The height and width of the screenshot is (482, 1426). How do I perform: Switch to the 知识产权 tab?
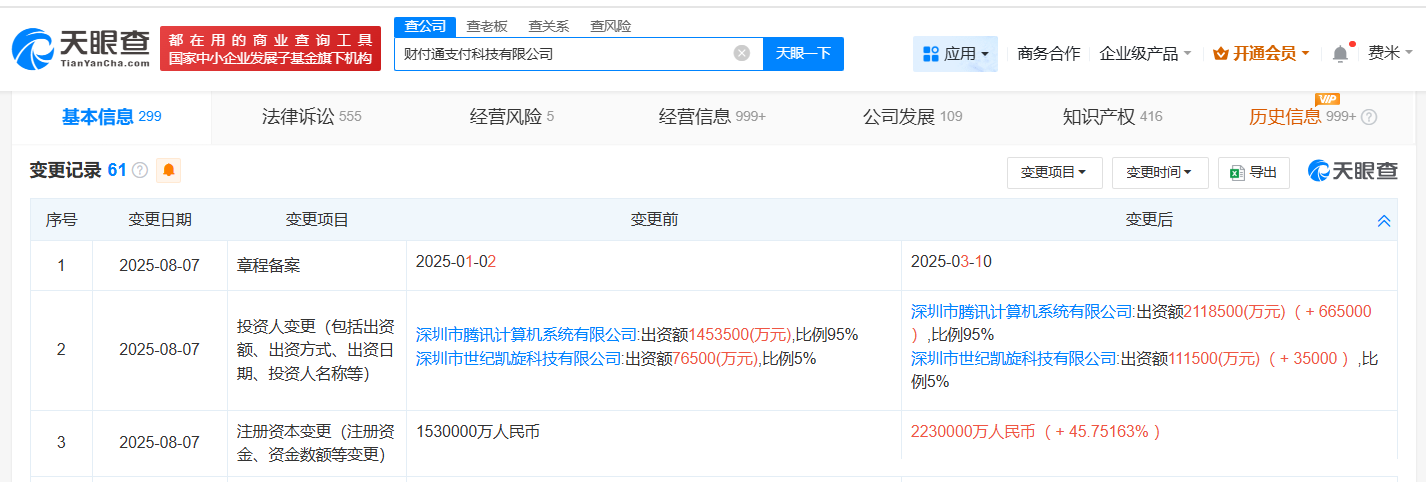(x=1112, y=117)
